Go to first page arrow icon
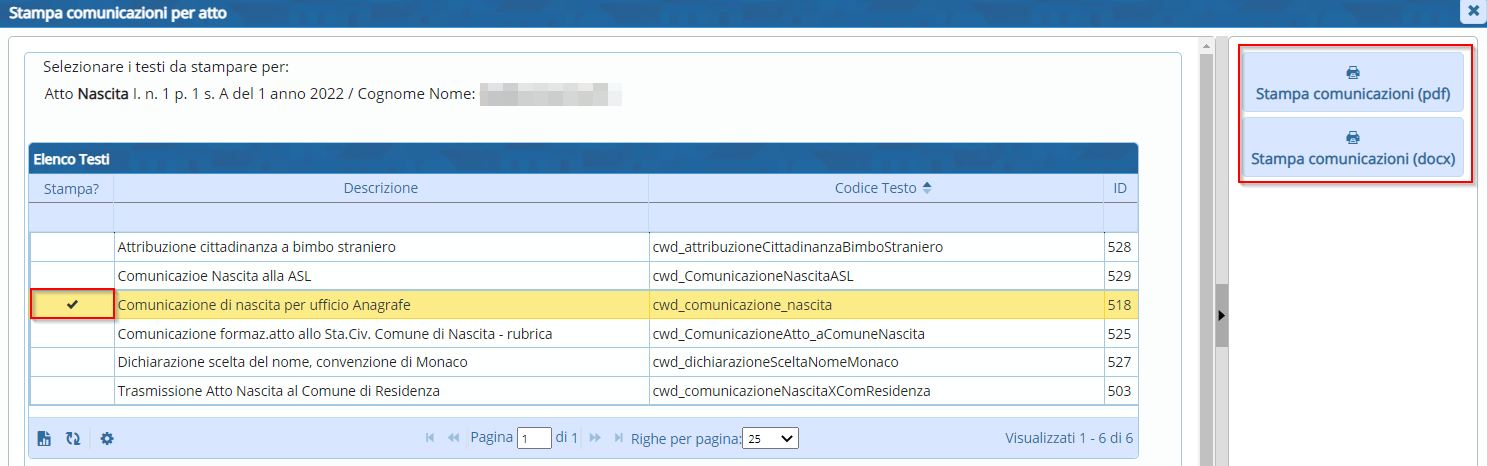This screenshot has height=466, width=1487. pyautogui.click(x=430, y=438)
